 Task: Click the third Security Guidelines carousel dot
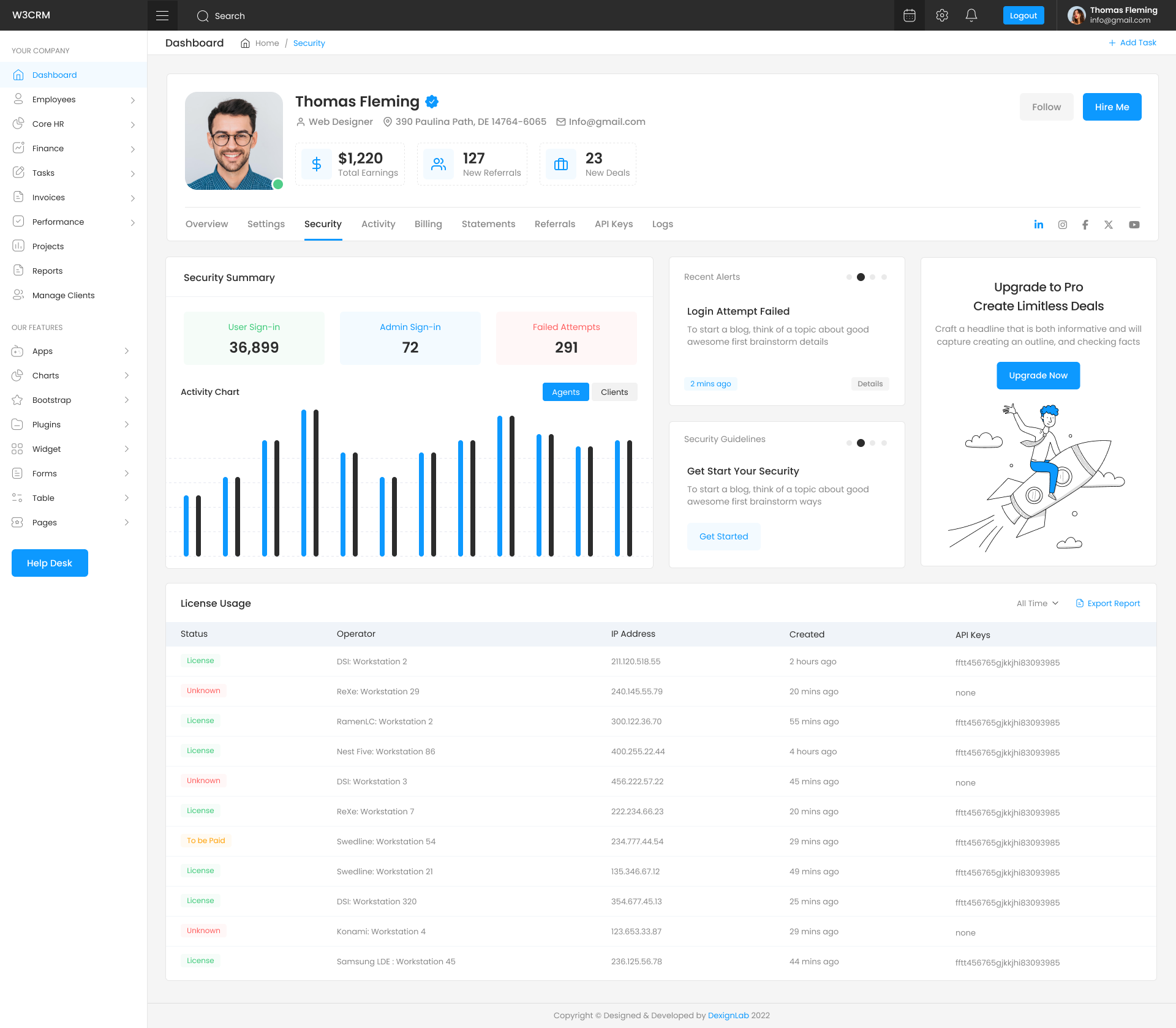[x=872, y=443]
